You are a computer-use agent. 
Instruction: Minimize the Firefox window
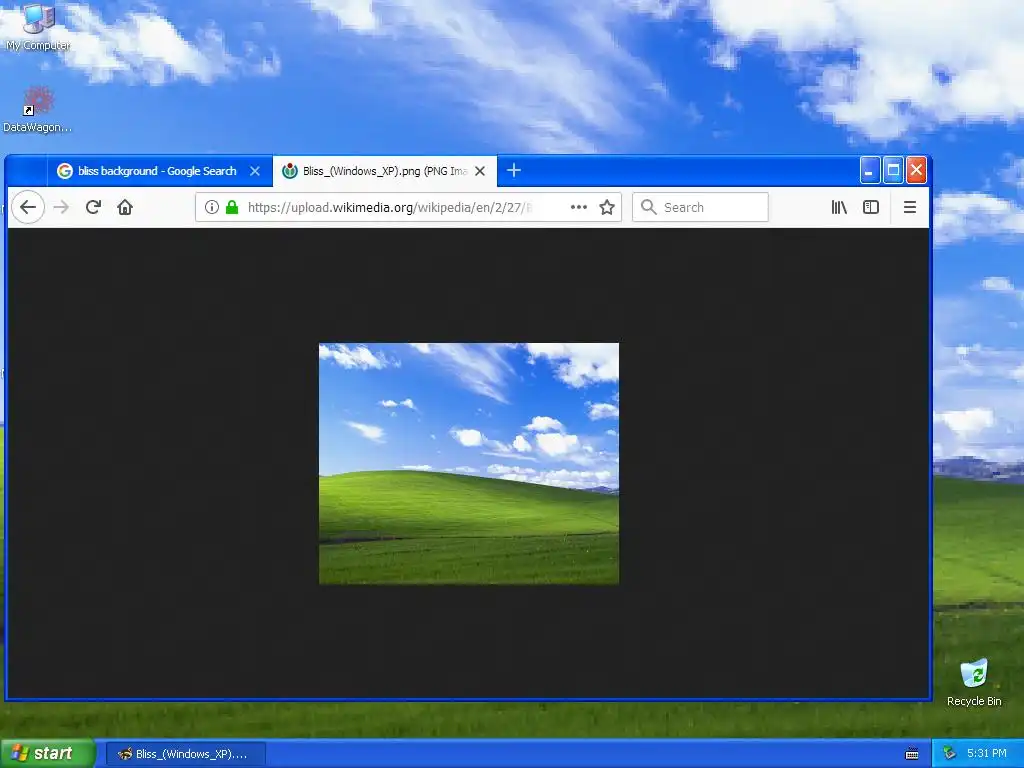tap(869, 170)
